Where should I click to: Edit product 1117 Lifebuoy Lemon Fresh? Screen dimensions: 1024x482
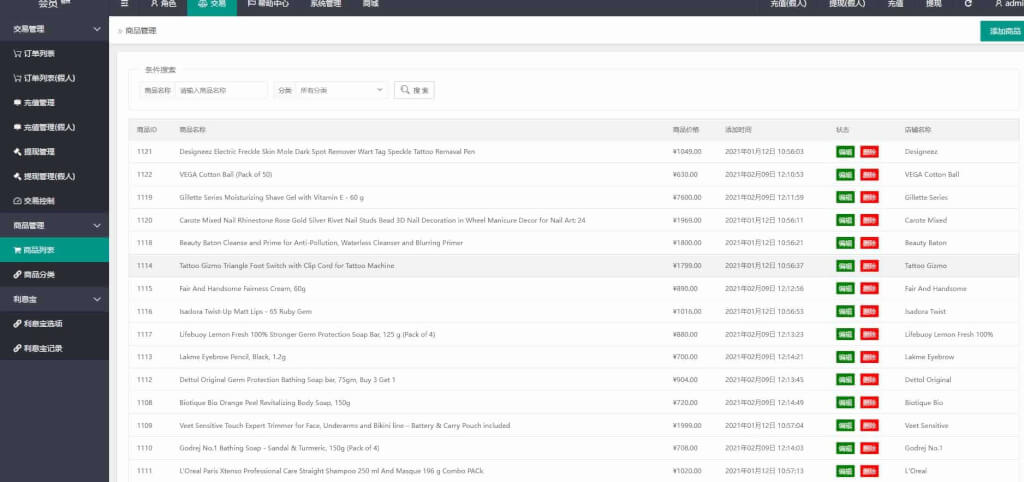(x=845, y=334)
